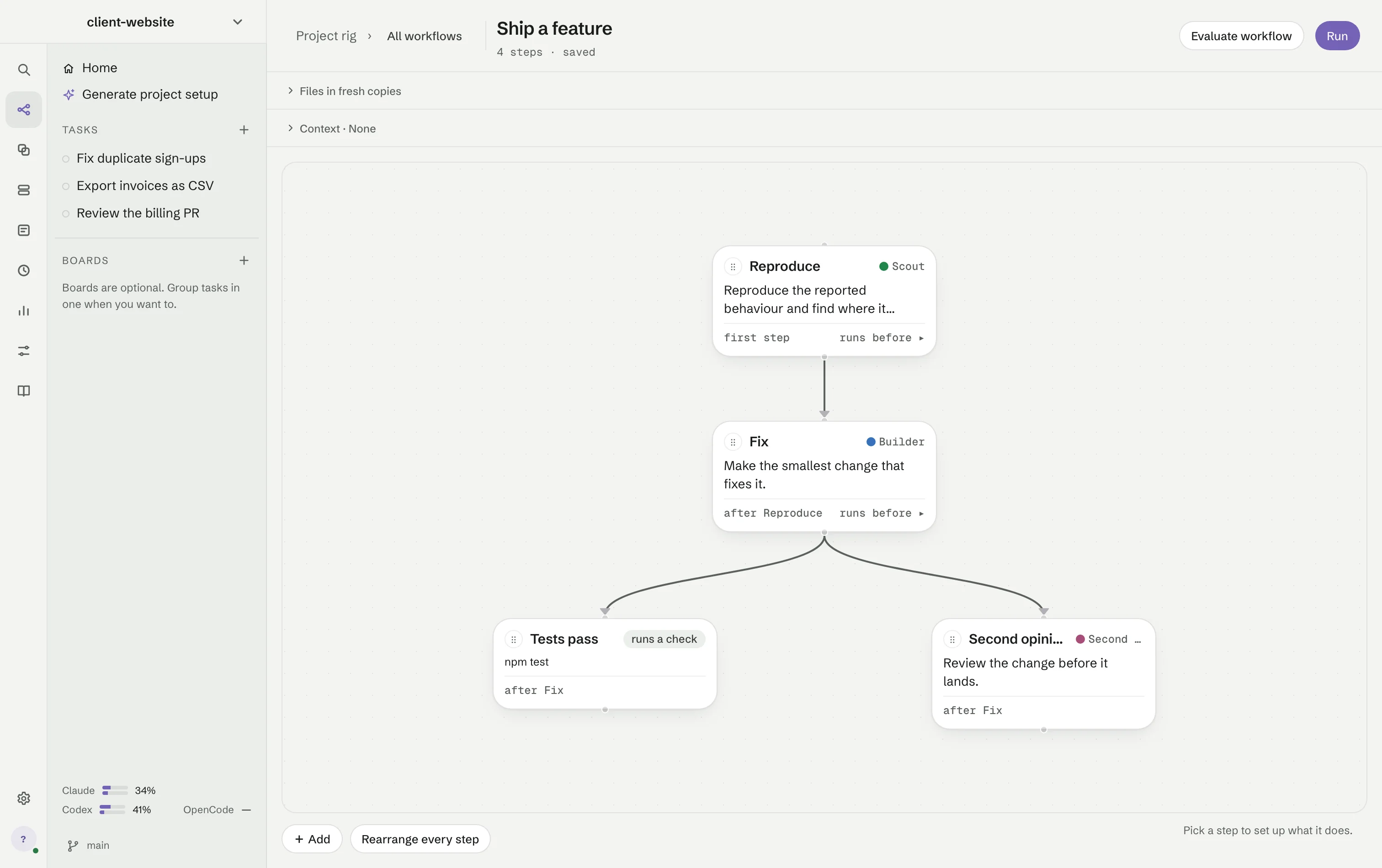Click the runs a check badge
1382x868 pixels.
click(x=664, y=639)
